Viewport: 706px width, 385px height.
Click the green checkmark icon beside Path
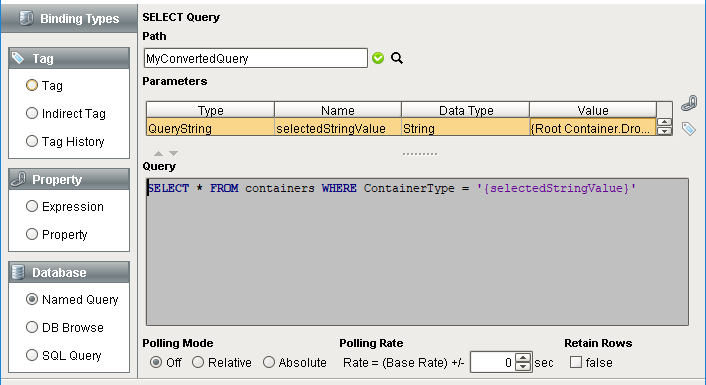378,58
